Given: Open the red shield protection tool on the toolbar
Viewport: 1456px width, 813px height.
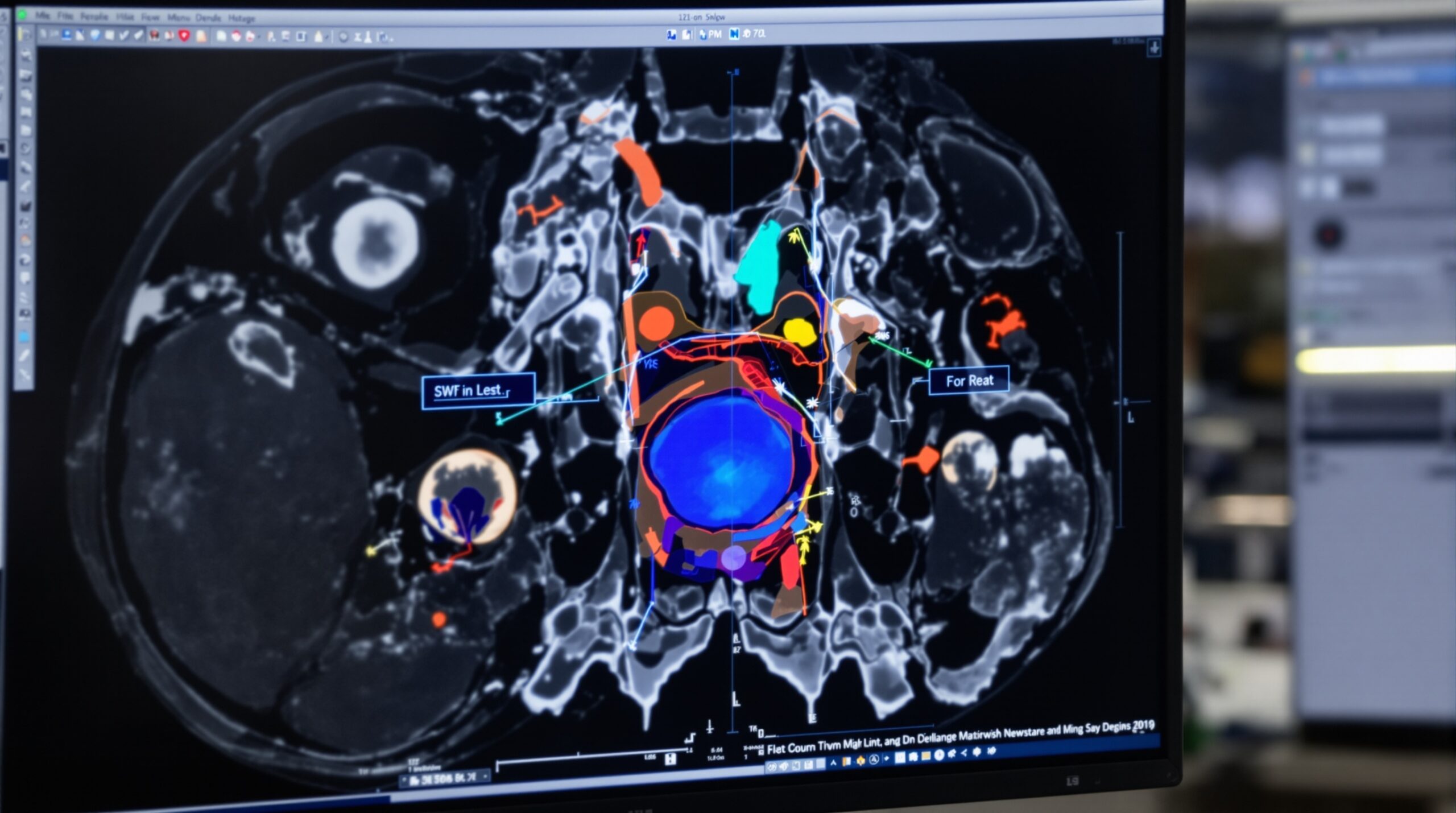Looking at the screenshot, I should pyautogui.click(x=185, y=37).
